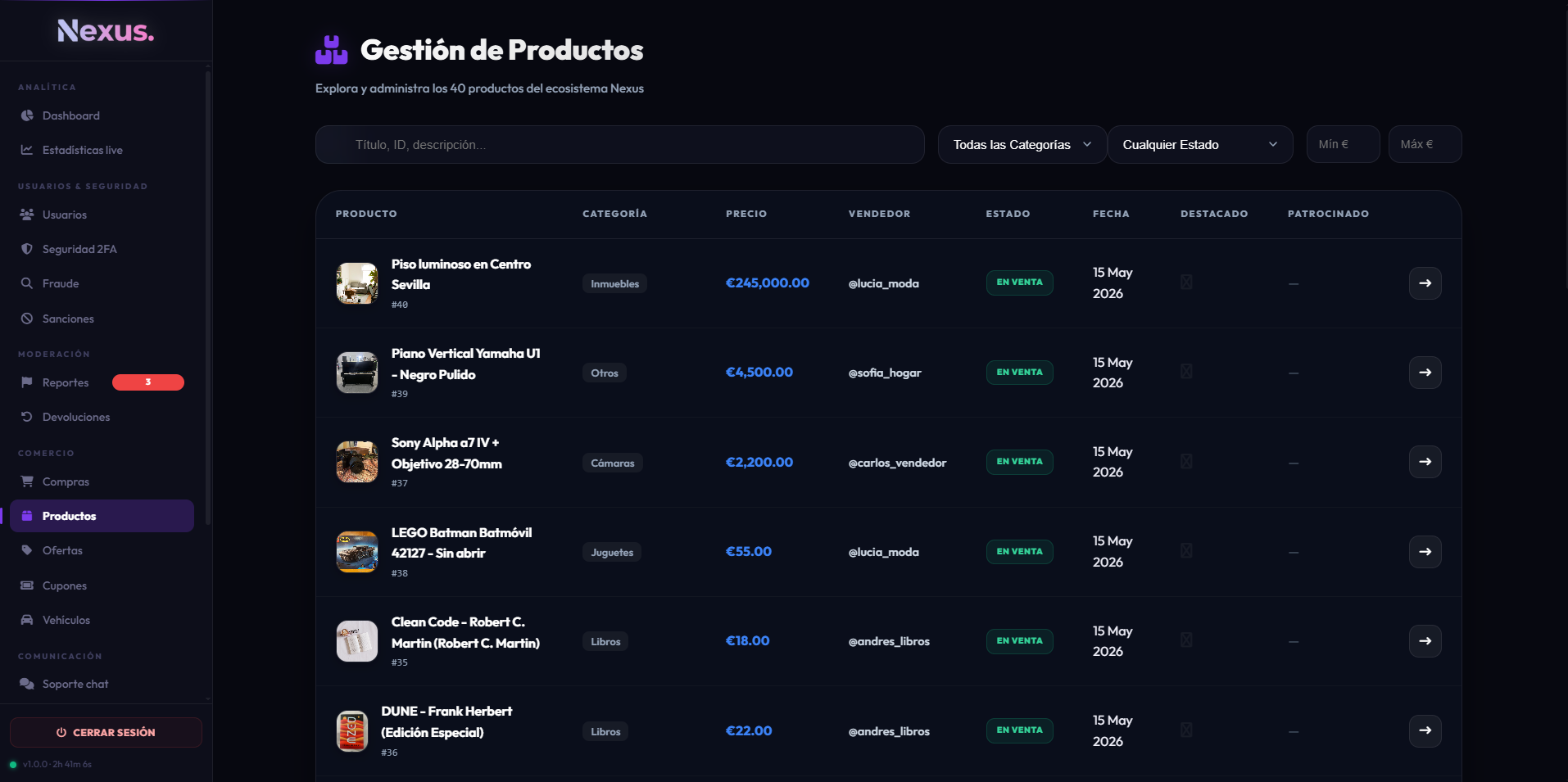
Task: Click the red badge 3 on Reportes
Action: click(148, 382)
